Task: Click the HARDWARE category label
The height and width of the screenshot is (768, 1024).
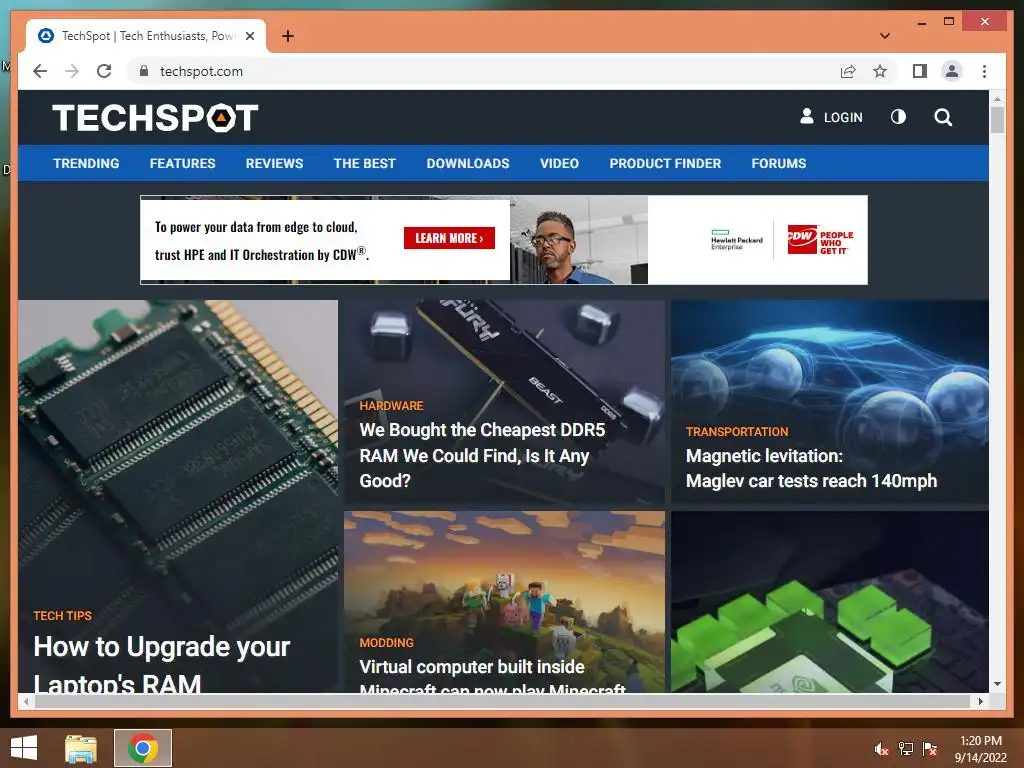Action: tap(391, 406)
